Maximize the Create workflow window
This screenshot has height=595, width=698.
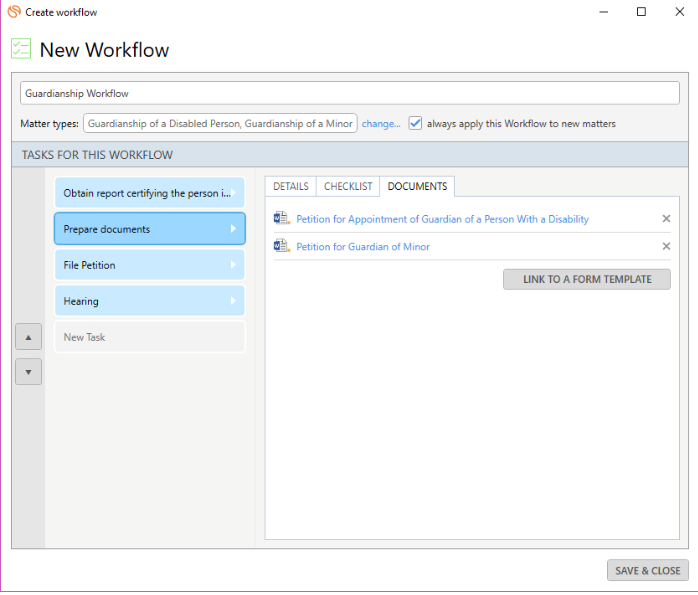pos(641,12)
